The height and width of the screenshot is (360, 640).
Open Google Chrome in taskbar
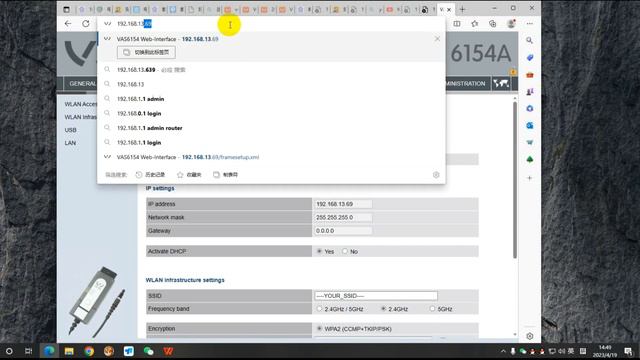[89, 351]
